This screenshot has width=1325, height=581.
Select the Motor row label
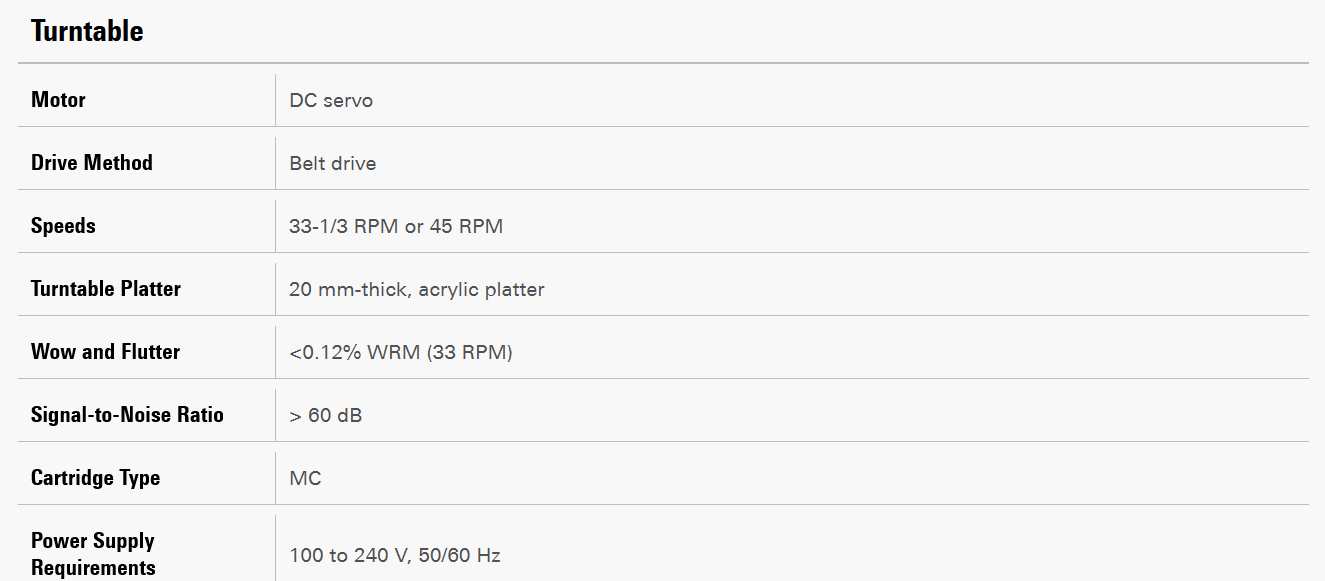pyautogui.click(x=58, y=100)
